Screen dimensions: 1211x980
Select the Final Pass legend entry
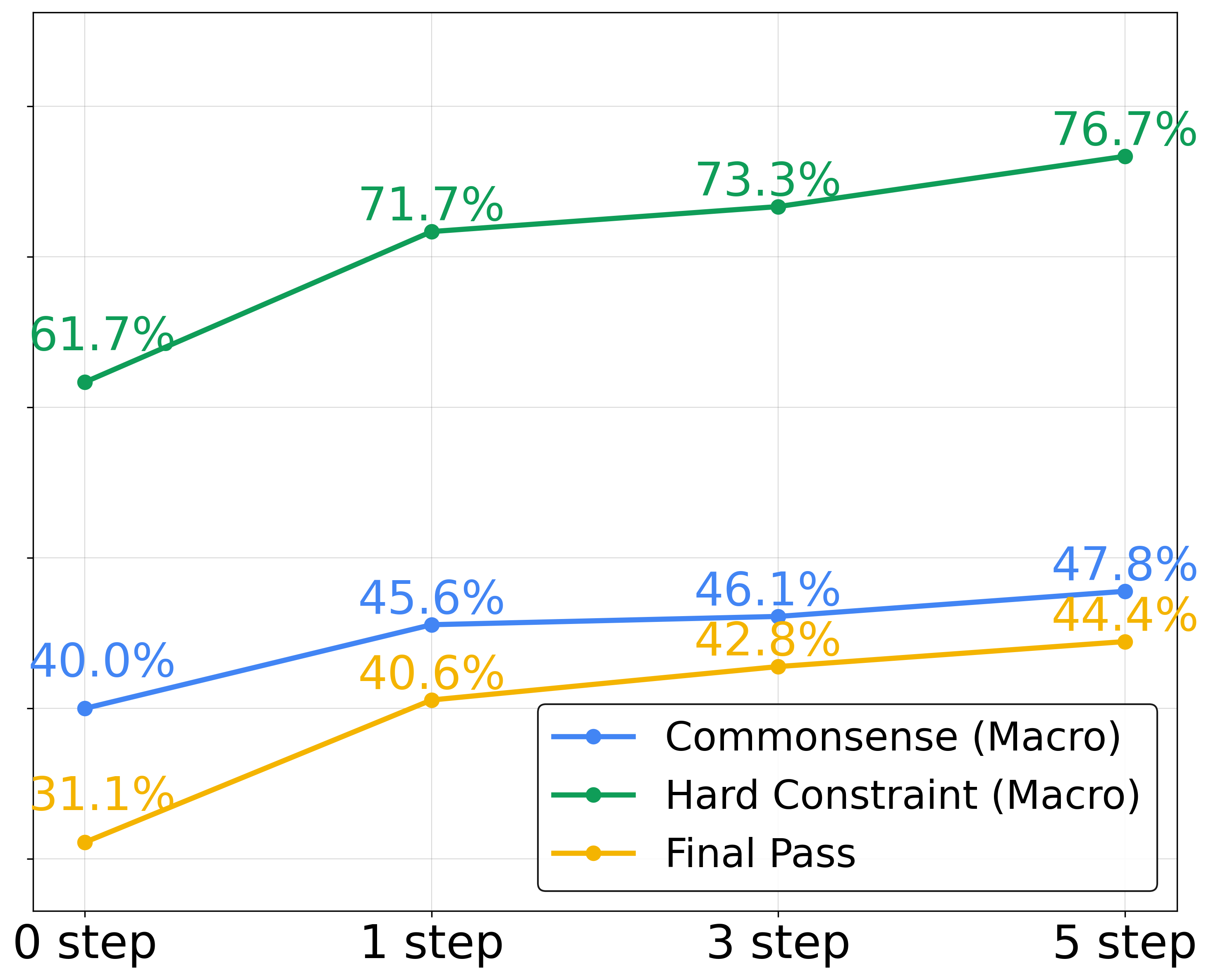pyautogui.click(x=760, y=853)
